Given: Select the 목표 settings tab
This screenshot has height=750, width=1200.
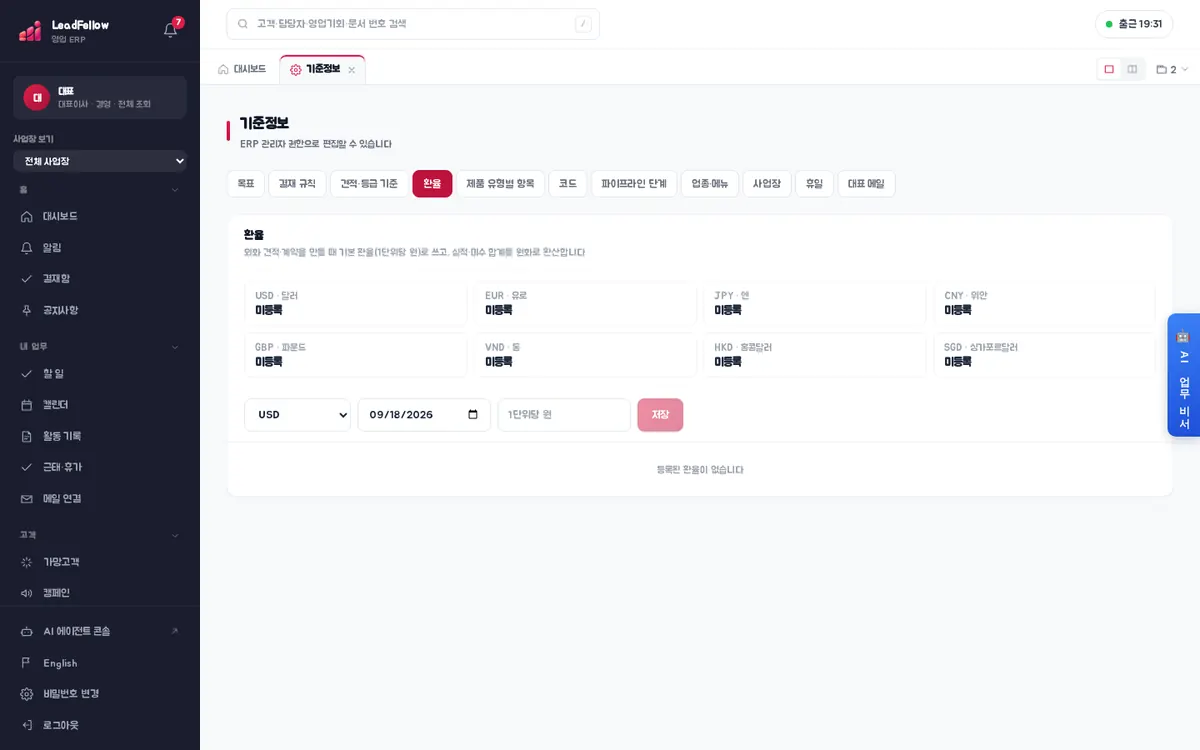Looking at the screenshot, I should 246,184.
